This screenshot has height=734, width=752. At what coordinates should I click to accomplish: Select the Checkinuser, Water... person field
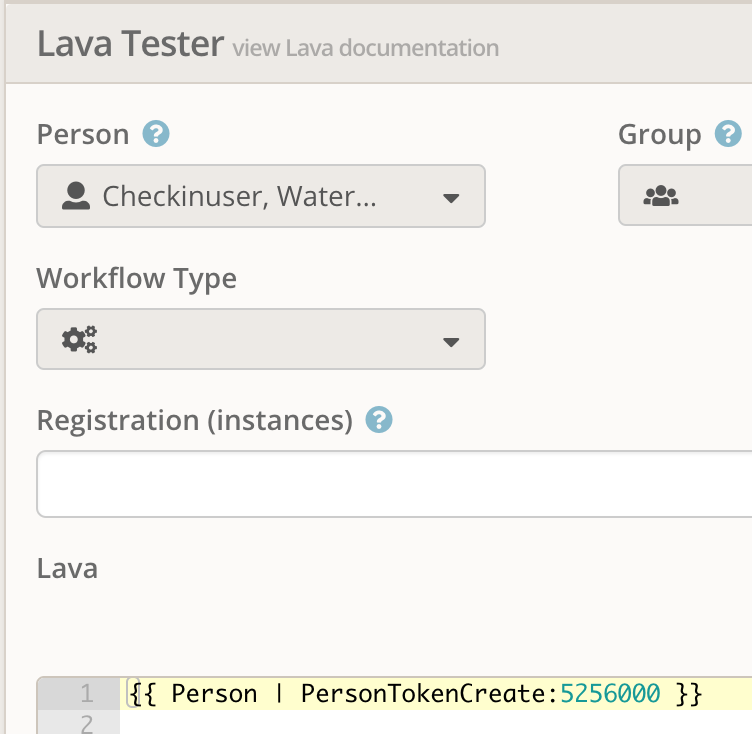(x=261, y=196)
